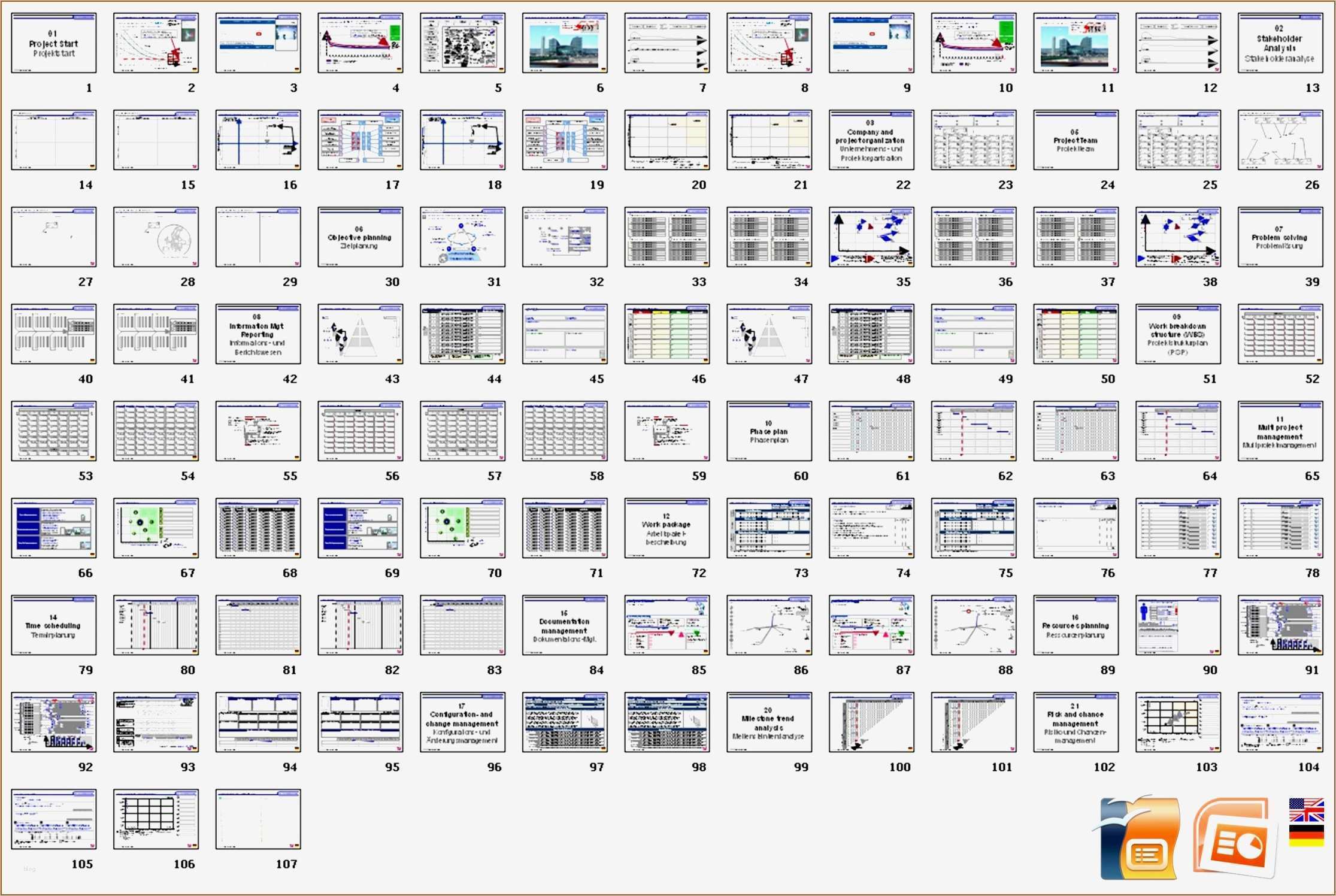The height and width of the screenshot is (896, 1336).
Task: Select slide 51 'Work breakdown structure (WBS)'
Action: pos(1177,334)
